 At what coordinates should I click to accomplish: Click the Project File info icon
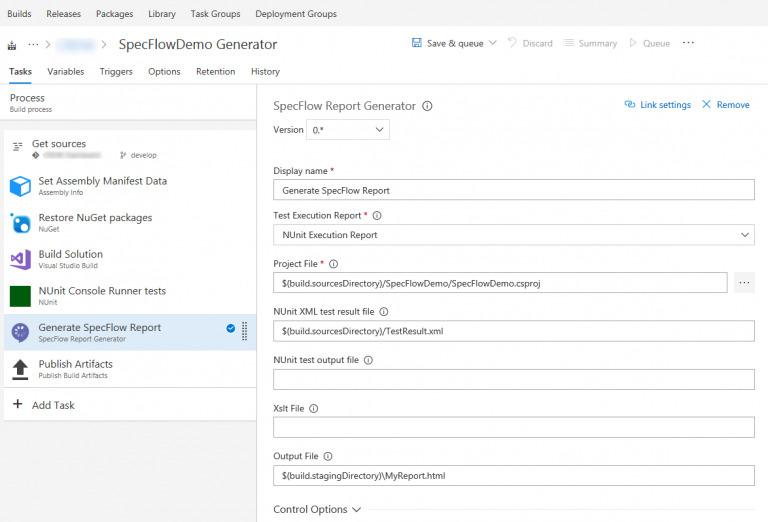[334, 264]
